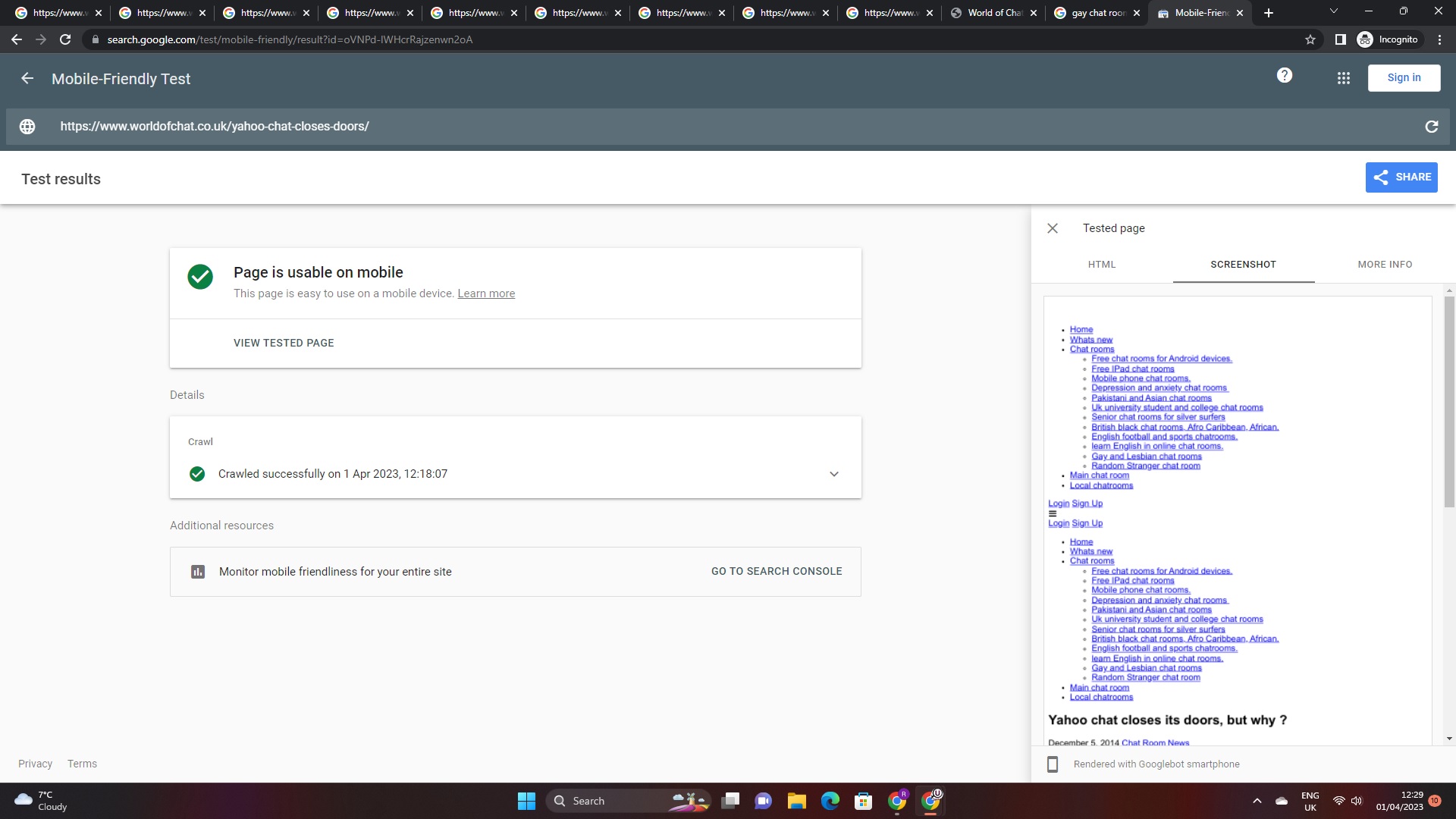This screenshot has width=1456, height=819.
Task: Select the SCREENSHOT tab
Action: point(1244,265)
